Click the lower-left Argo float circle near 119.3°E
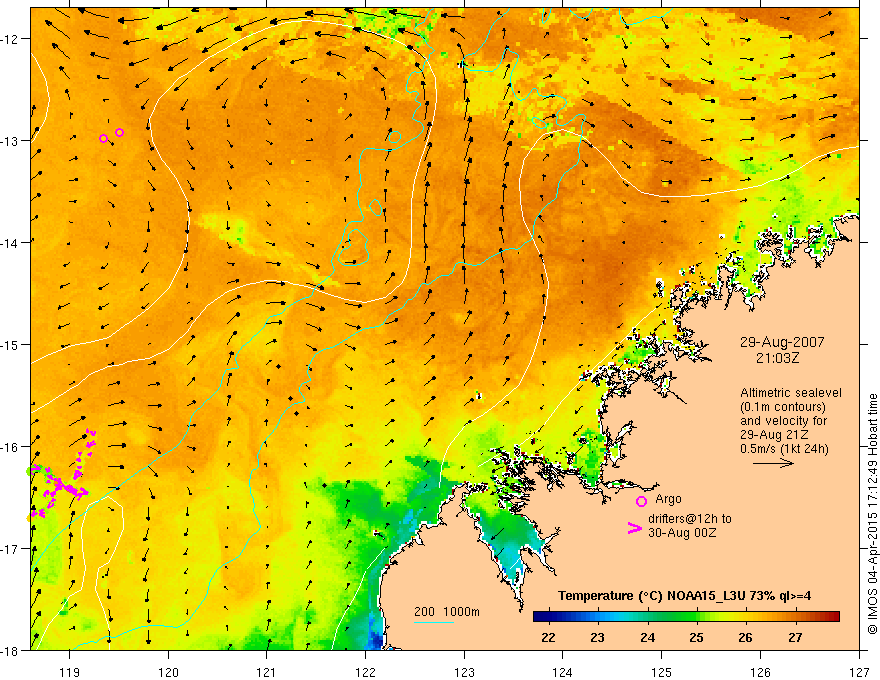The height and width of the screenshot is (680, 880). click(x=103, y=139)
